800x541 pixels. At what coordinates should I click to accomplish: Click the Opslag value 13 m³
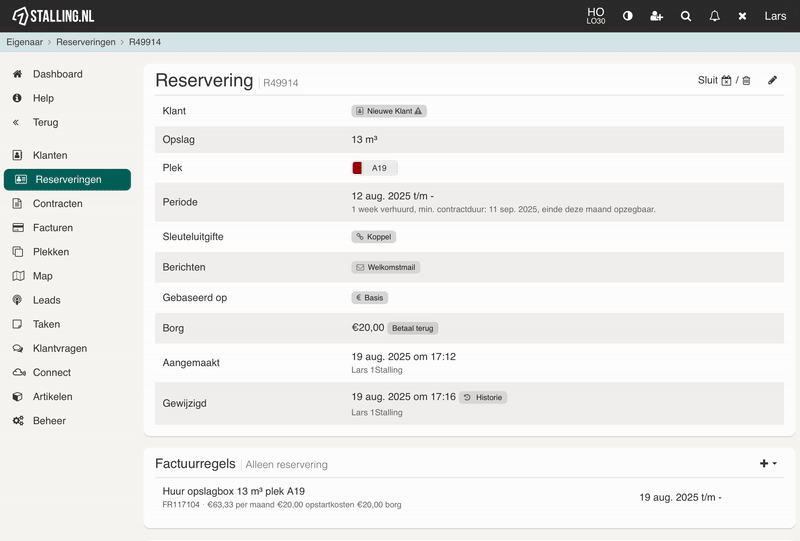[x=364, y=139]
